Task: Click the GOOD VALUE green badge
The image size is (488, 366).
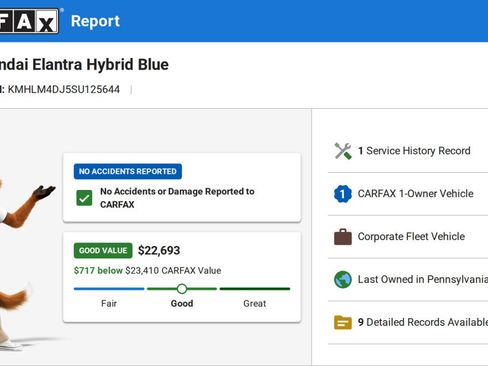Action: click(103, 250)
